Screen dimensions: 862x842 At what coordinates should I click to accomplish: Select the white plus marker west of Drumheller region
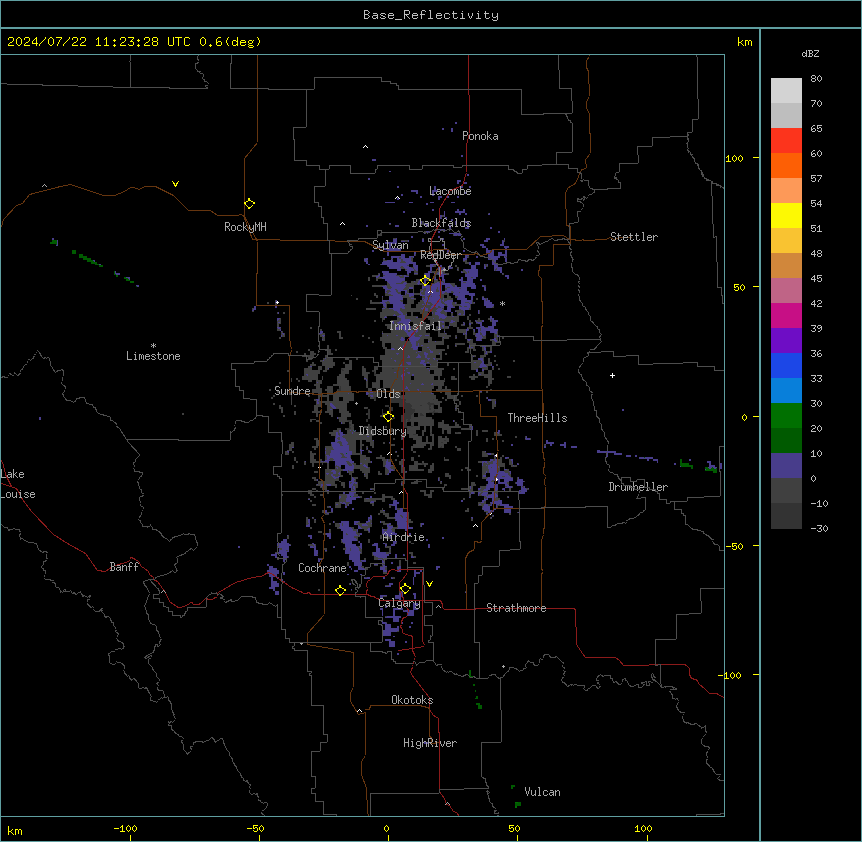[612, 375]
